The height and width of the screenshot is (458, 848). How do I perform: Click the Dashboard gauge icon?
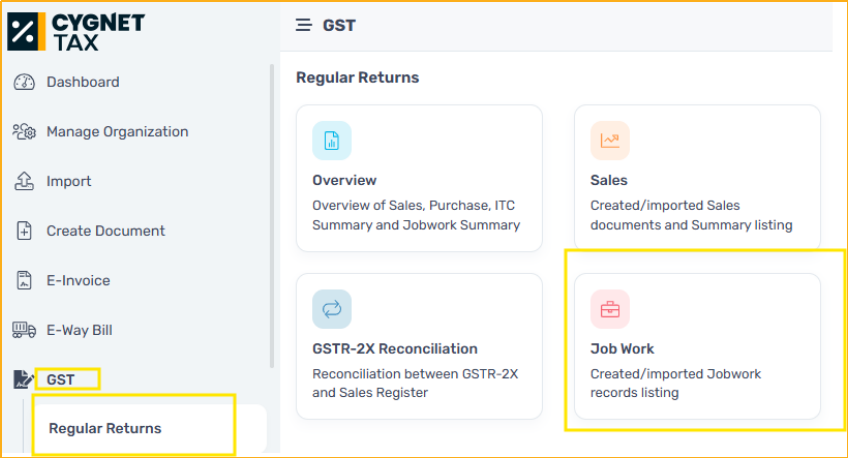pos(24,82)
